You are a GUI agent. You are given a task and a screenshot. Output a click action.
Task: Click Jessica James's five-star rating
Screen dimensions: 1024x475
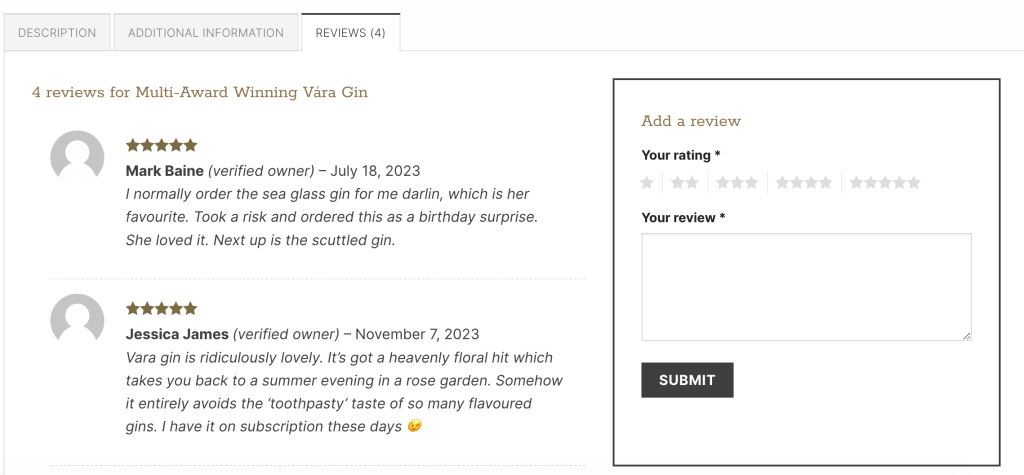(x=161, y=308)
